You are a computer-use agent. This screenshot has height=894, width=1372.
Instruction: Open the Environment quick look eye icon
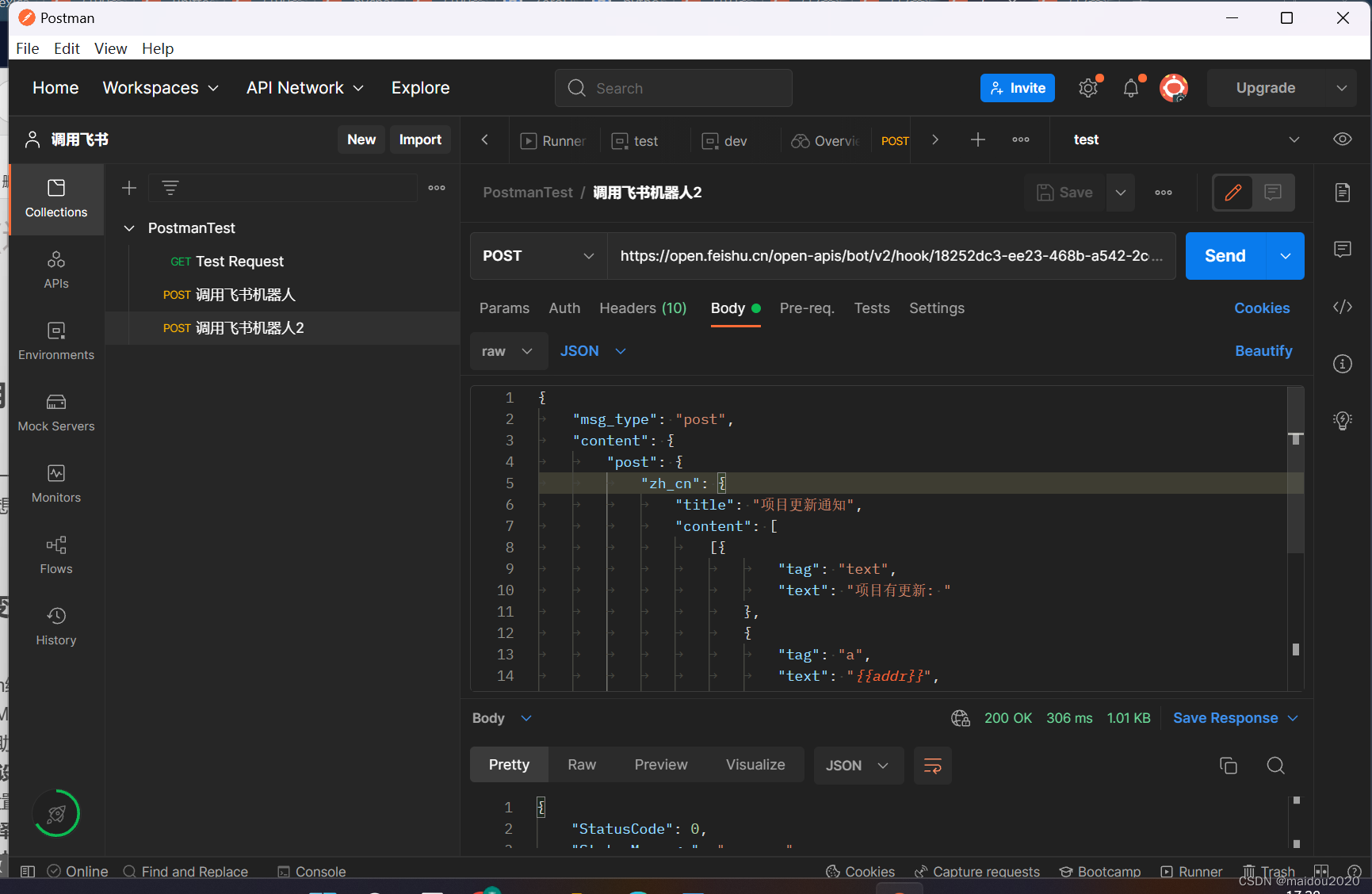[1343, 139]
